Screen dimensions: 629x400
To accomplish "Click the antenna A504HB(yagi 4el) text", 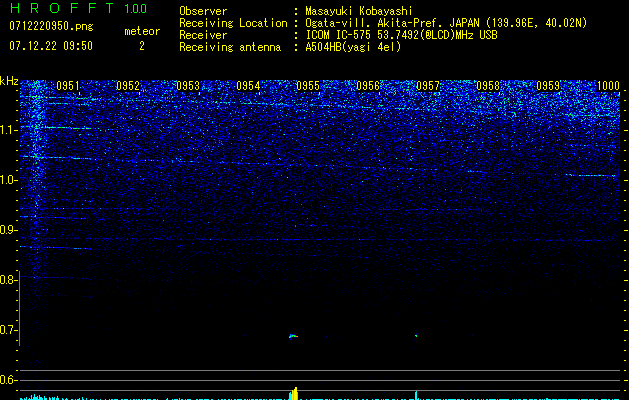I will coord(353,47).
